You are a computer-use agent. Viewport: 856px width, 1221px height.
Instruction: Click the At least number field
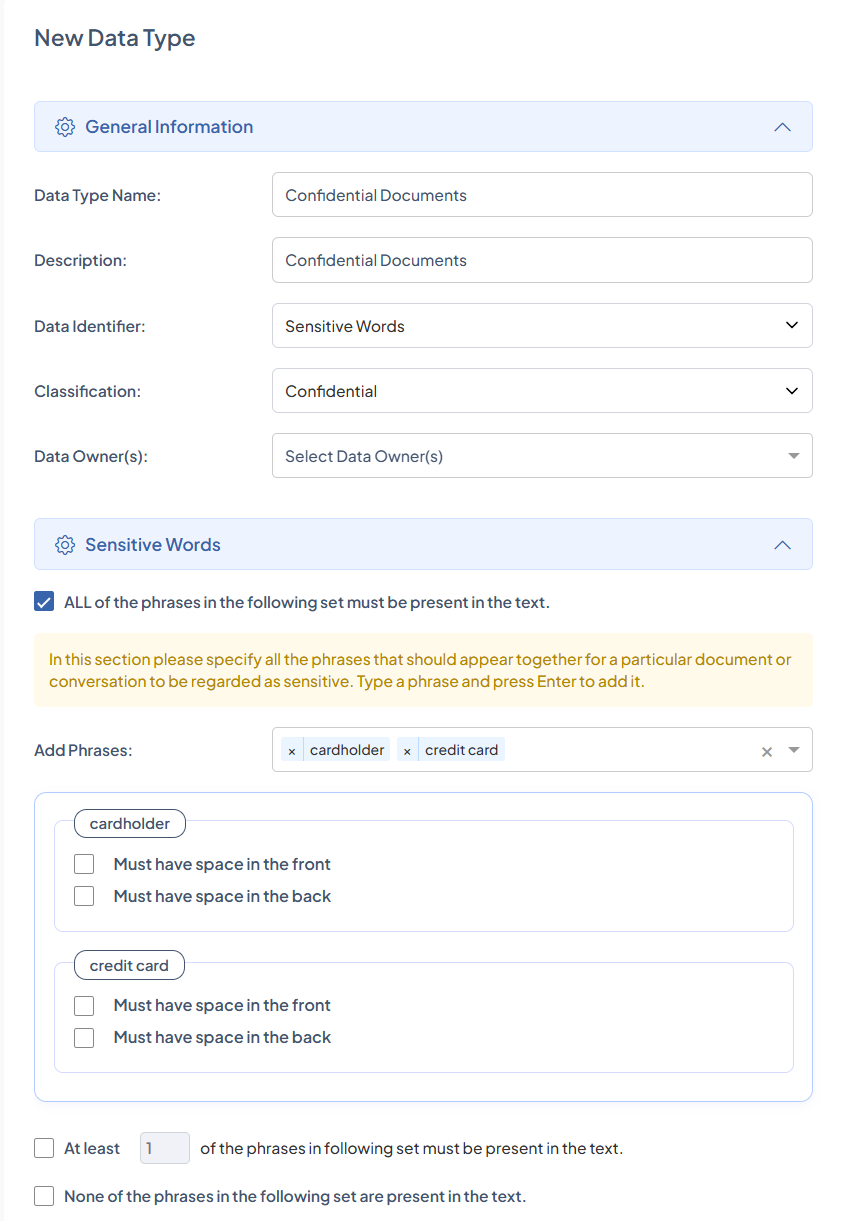(x=164, y=1148)
